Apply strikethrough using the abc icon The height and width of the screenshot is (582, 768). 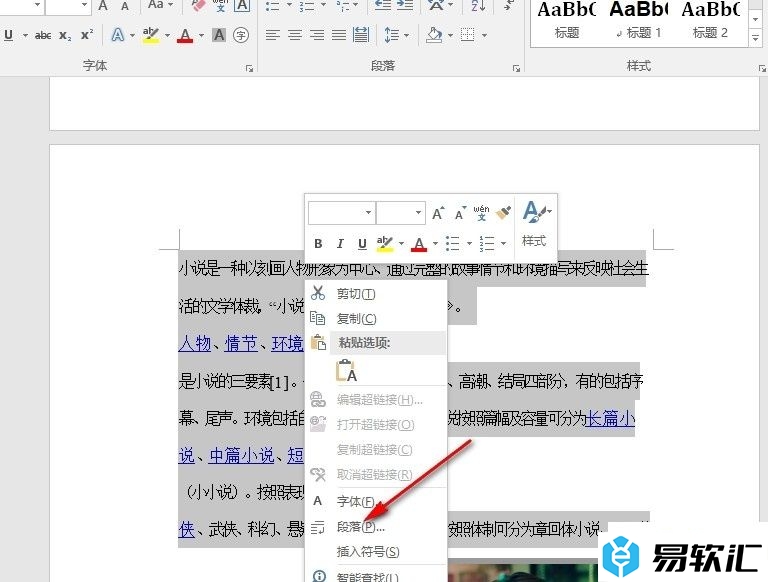[43, 35]
